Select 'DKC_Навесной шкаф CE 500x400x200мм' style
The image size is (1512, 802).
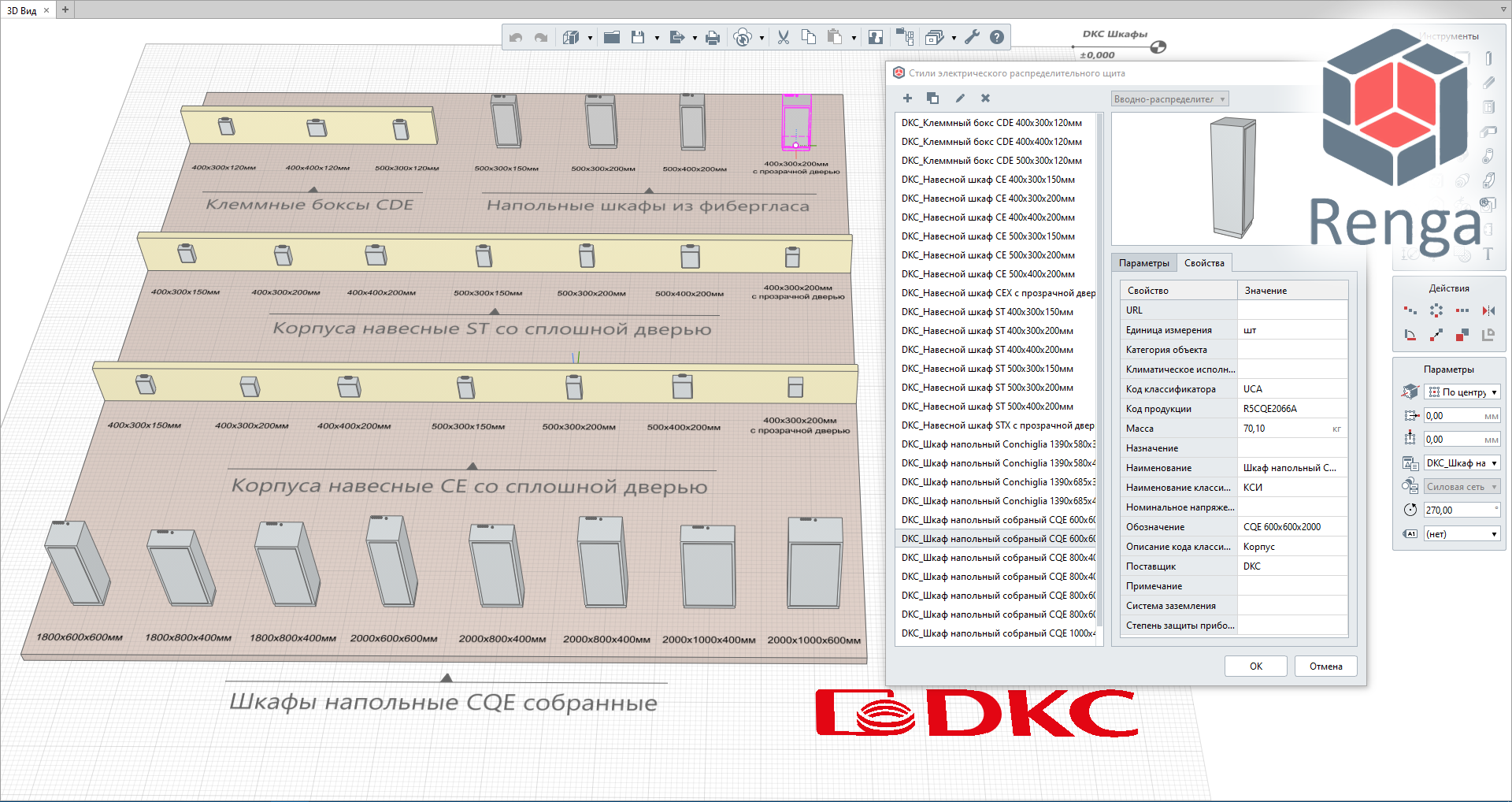pos(995,274)
